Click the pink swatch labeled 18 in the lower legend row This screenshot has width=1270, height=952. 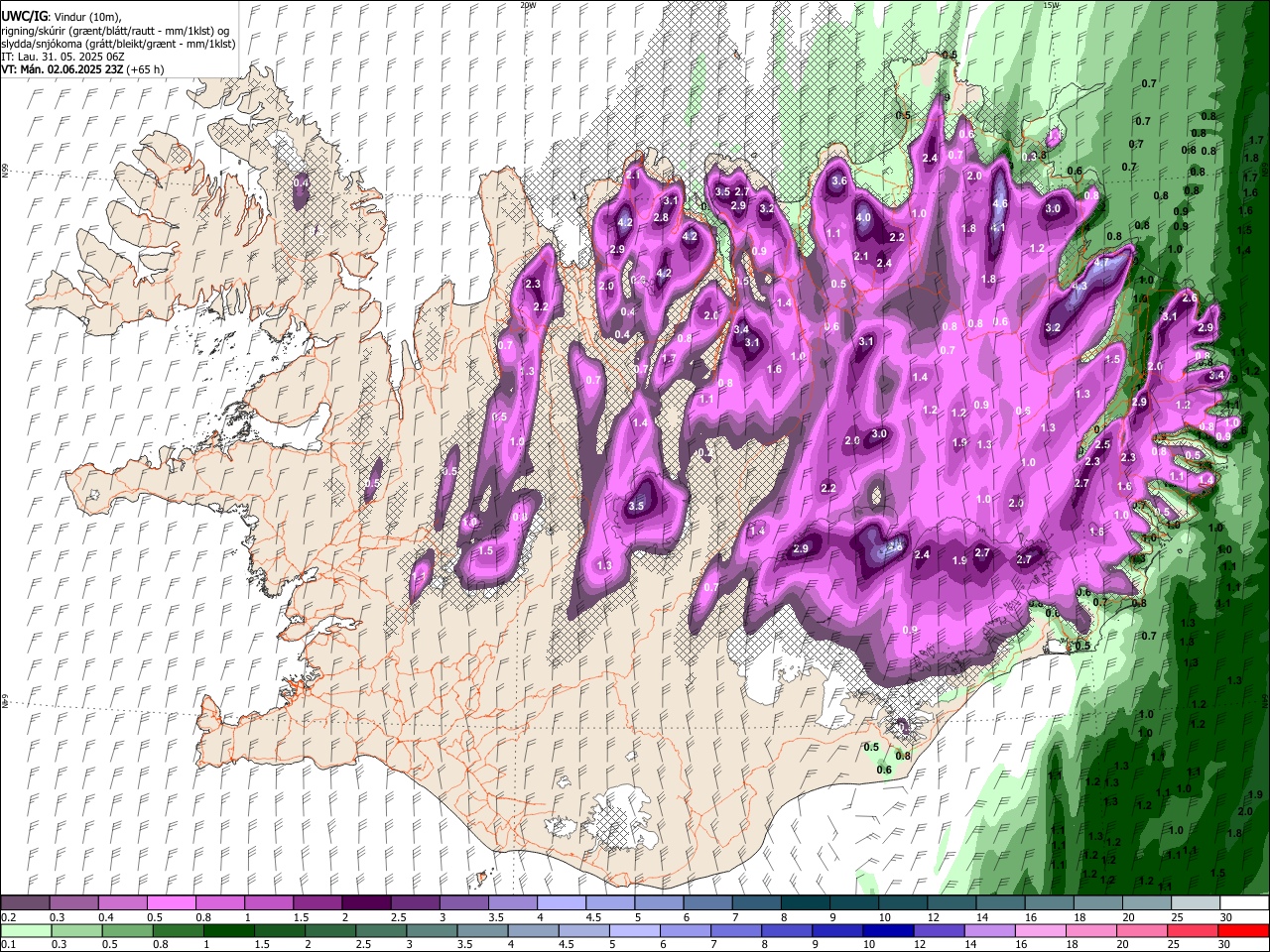1092,931
